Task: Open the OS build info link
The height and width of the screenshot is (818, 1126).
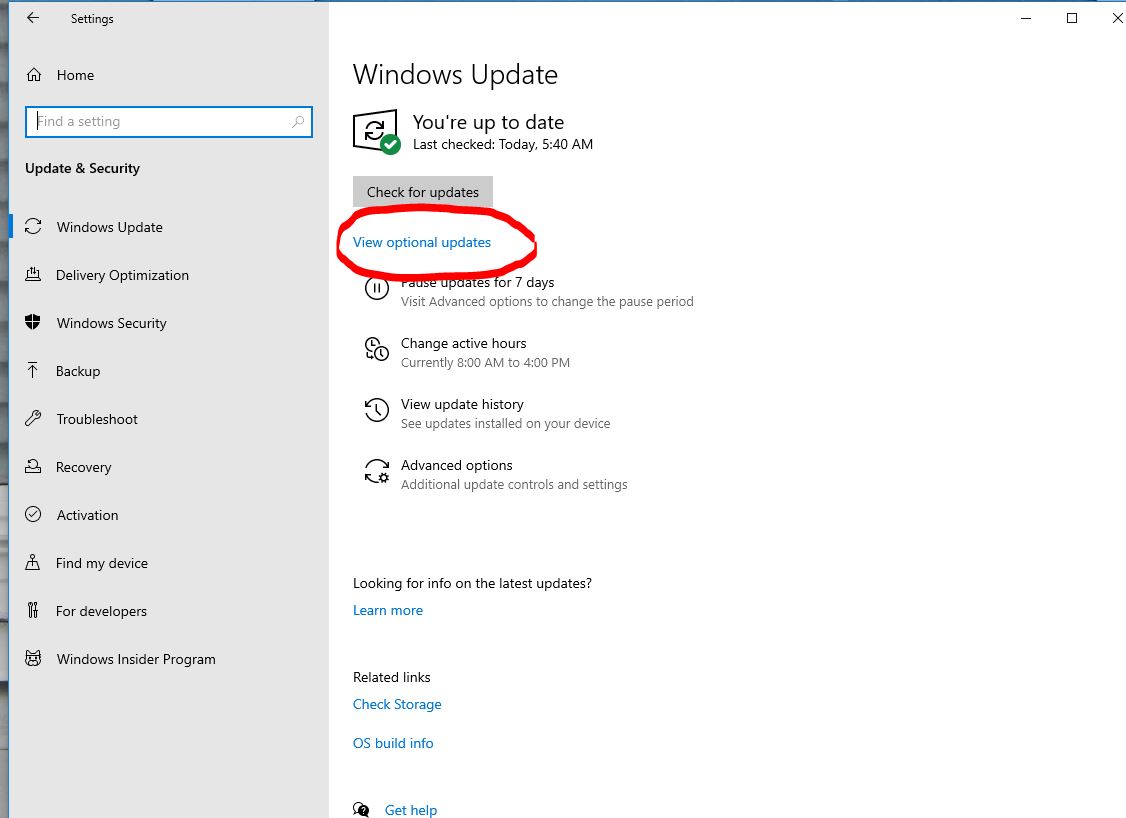Action: [393, 743]
